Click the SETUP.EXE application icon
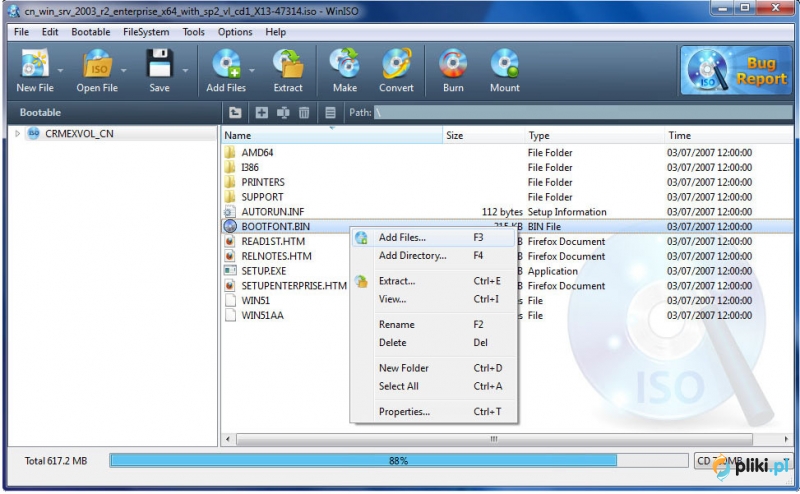This screenshot has height=494, width=800. (230, 270)
